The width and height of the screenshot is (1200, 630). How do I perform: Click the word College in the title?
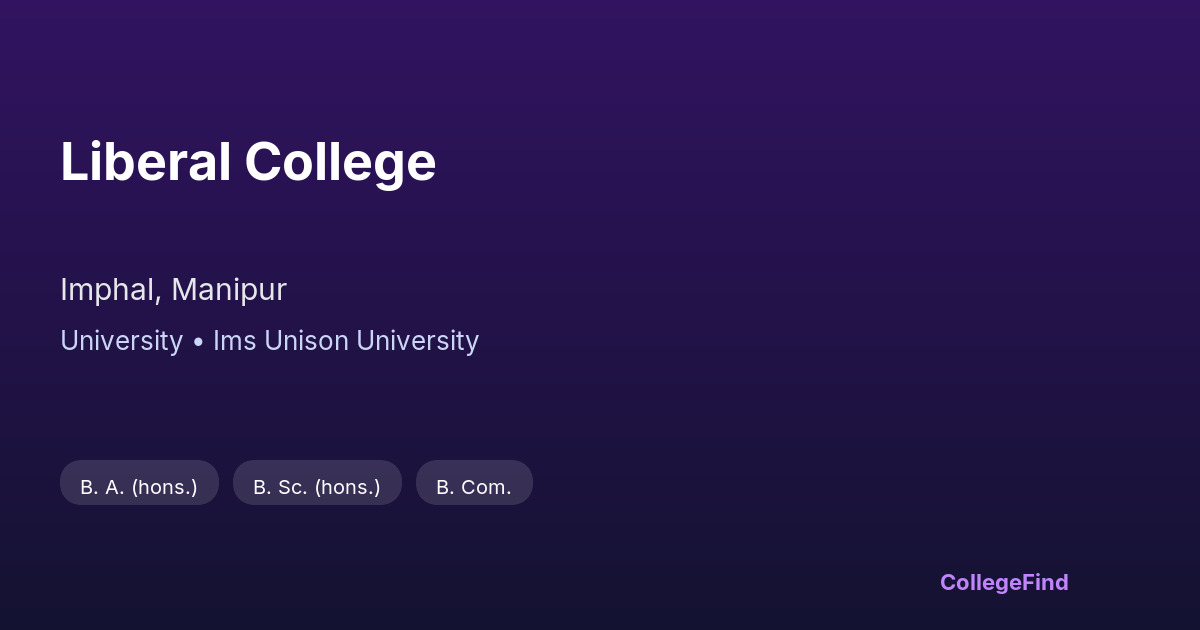pyautogui.click(x=340, y=162)
